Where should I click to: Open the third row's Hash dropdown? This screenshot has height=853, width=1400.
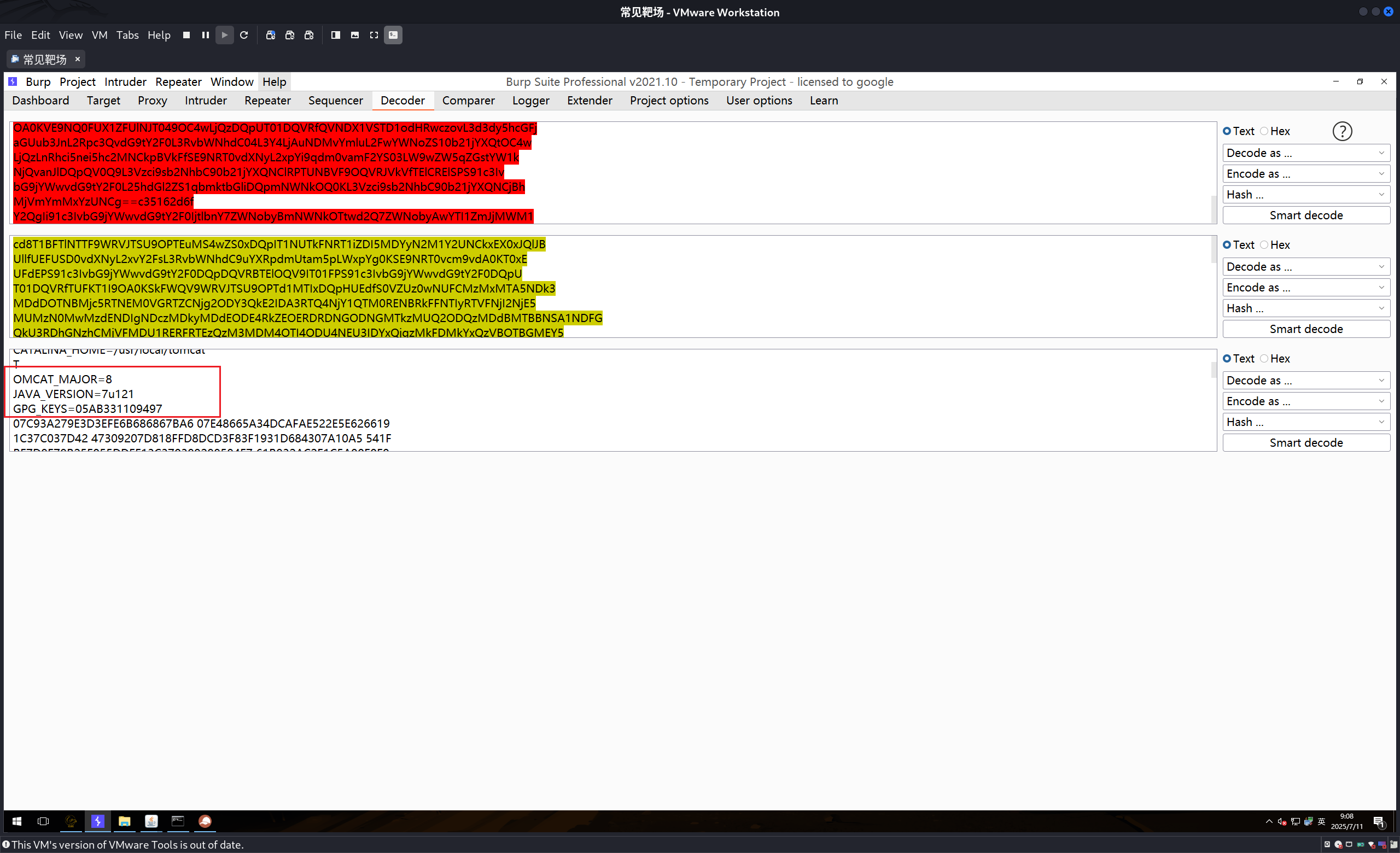[x=1305, y=422]
